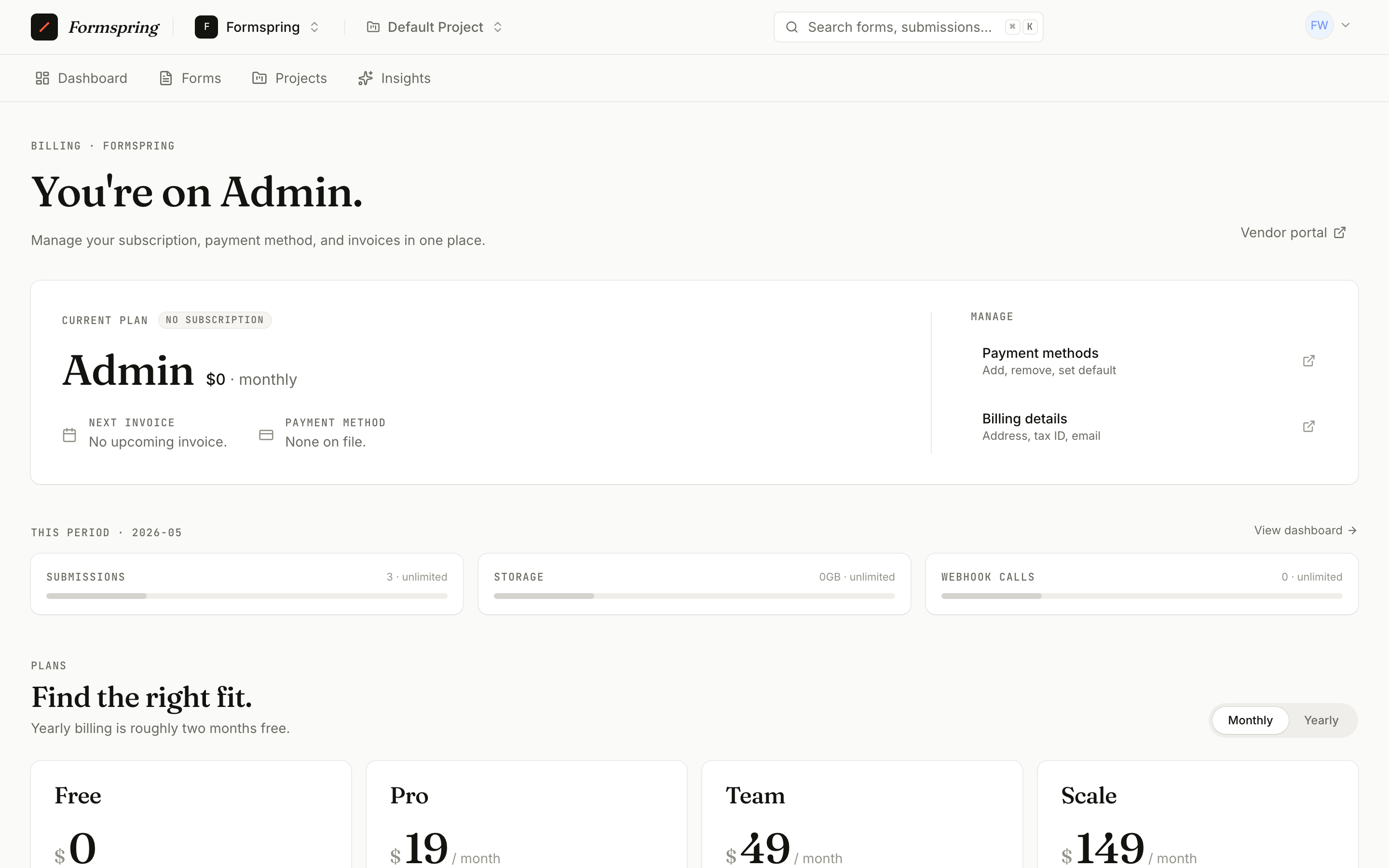Image resolution: width=1389 pixels, height=868 pixels.
Task: Click the Webhook Calls usage progress bar
Action: point(1142,596)
